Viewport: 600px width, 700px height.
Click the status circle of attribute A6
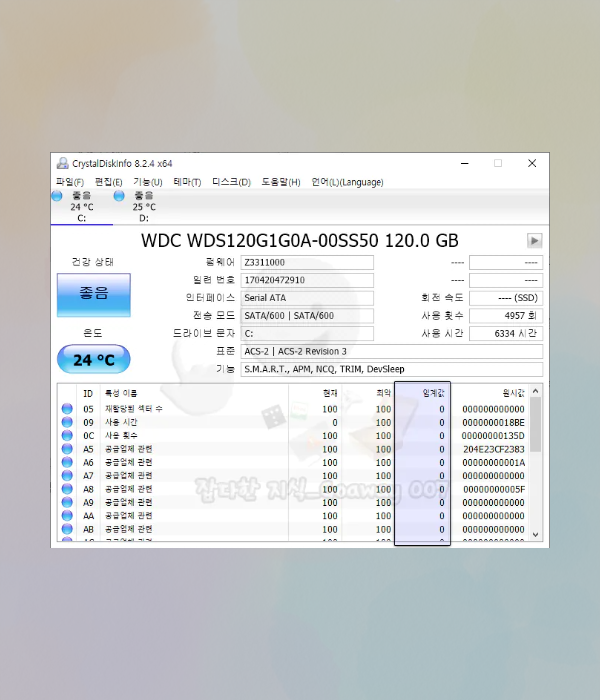point(67,462)
